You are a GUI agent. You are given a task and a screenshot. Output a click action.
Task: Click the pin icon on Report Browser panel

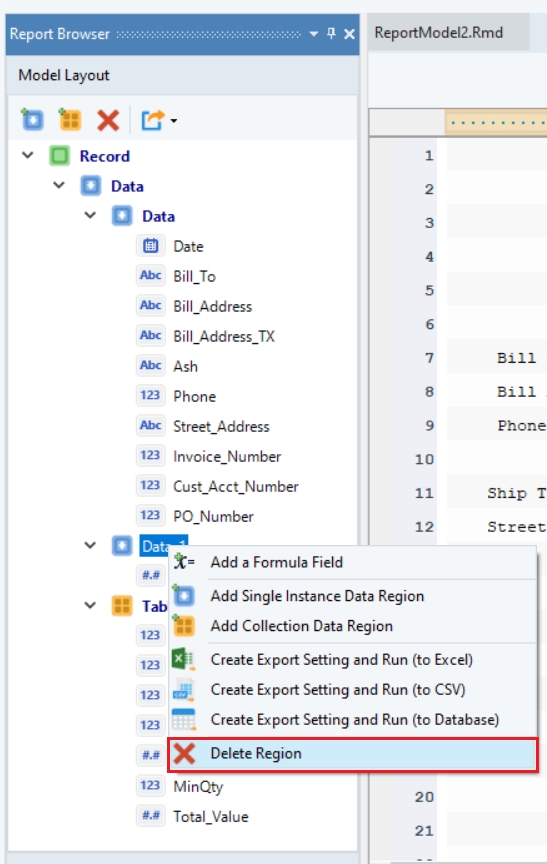[x=331, y=34]
